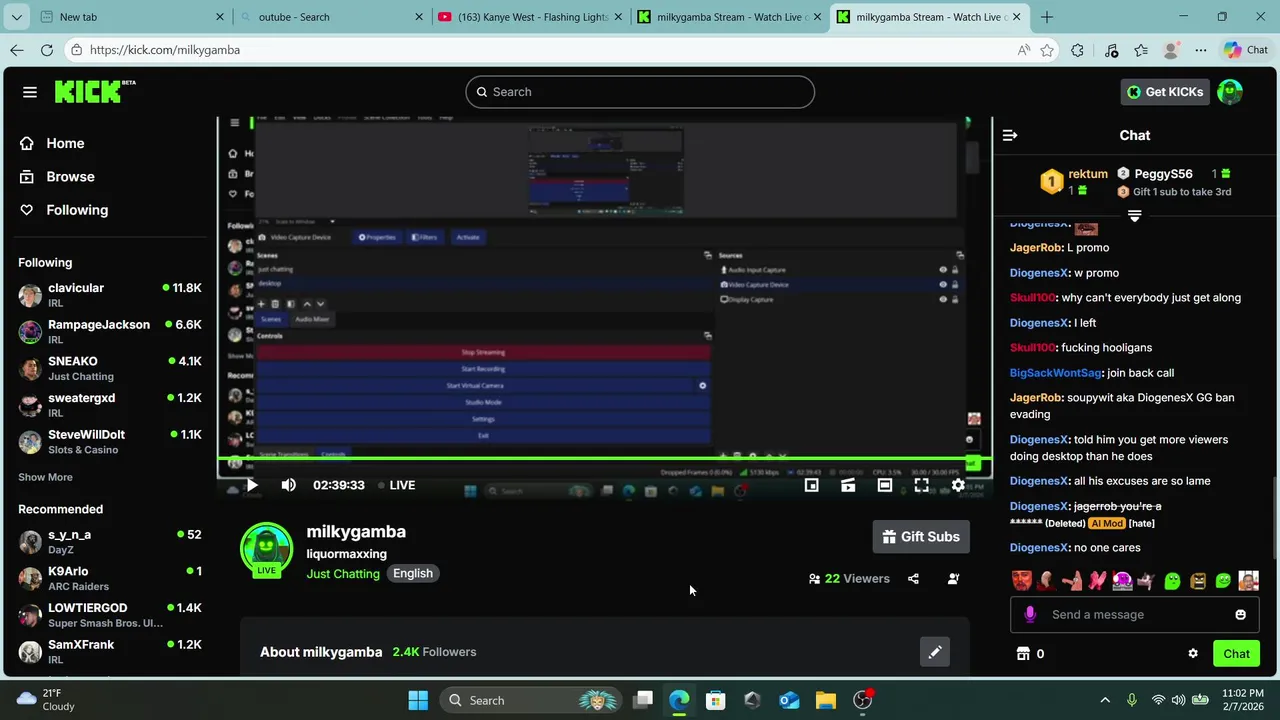Open the user avatar menu in header
The height and width of the screenshot is (720, 1280).
pos(1230,92)
